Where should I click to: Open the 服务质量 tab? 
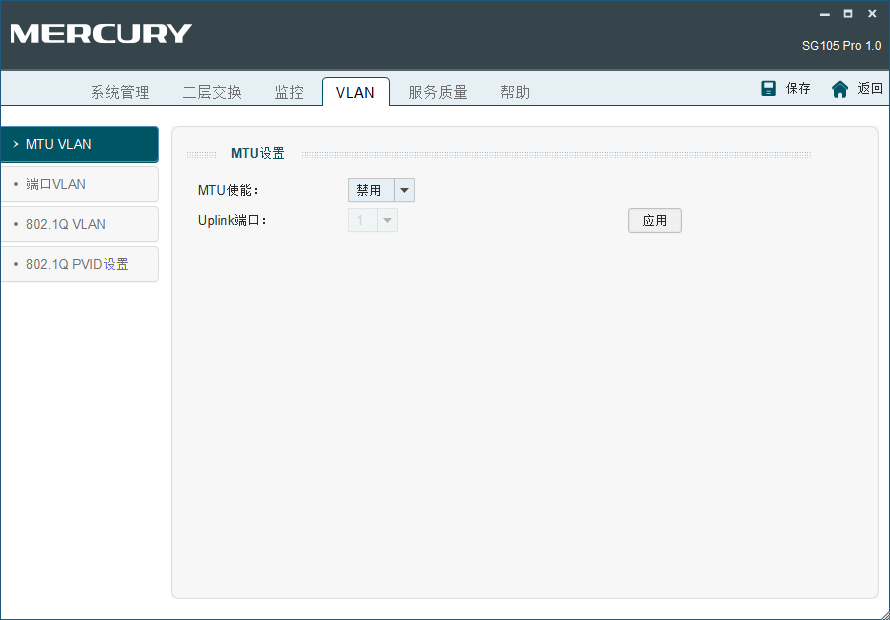click(x=438, y=92)
